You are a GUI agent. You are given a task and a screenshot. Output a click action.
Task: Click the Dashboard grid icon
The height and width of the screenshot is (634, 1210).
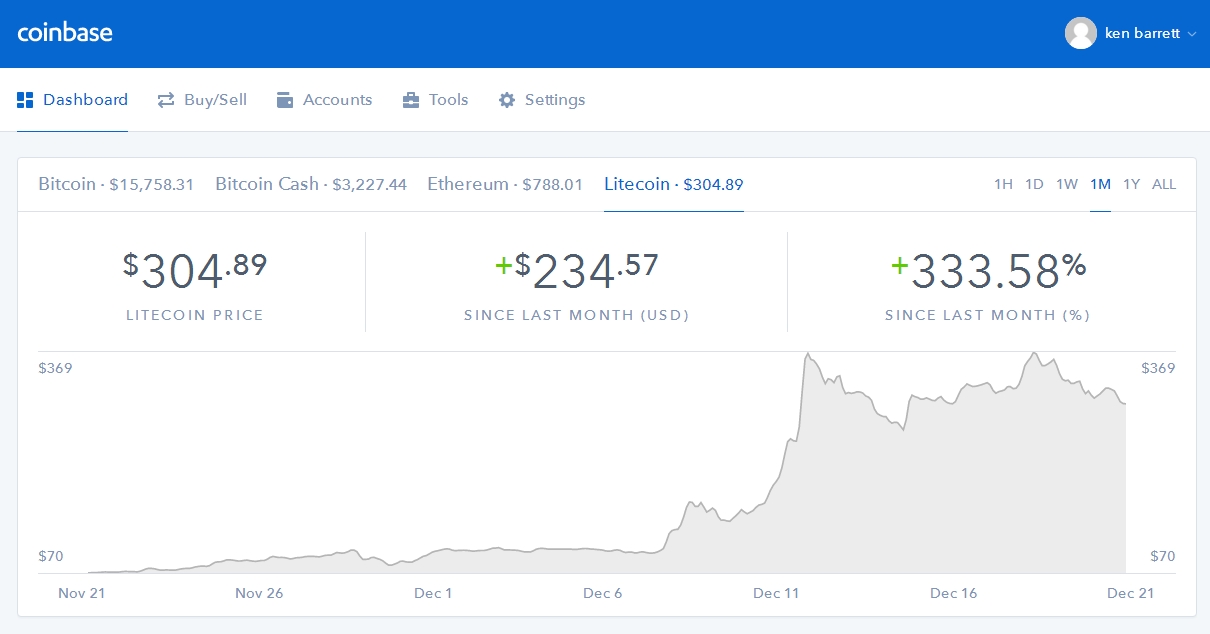[x=25, y=100]
